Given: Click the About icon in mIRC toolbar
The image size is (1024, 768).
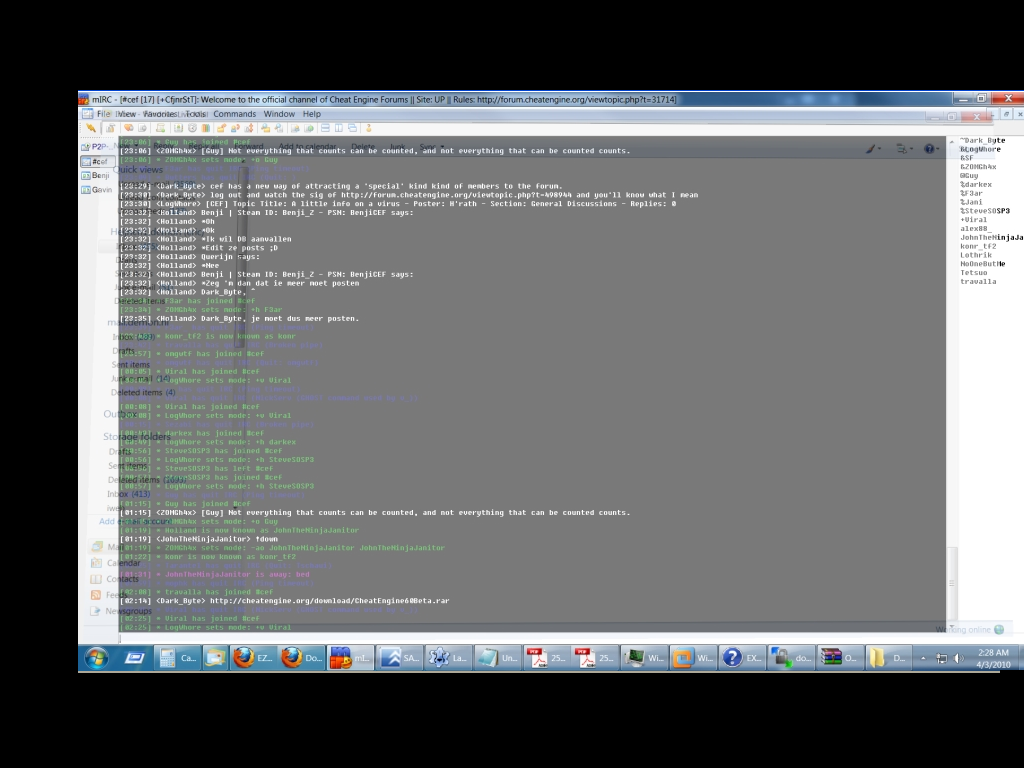Looking at the screenshot, I should 368,128.
